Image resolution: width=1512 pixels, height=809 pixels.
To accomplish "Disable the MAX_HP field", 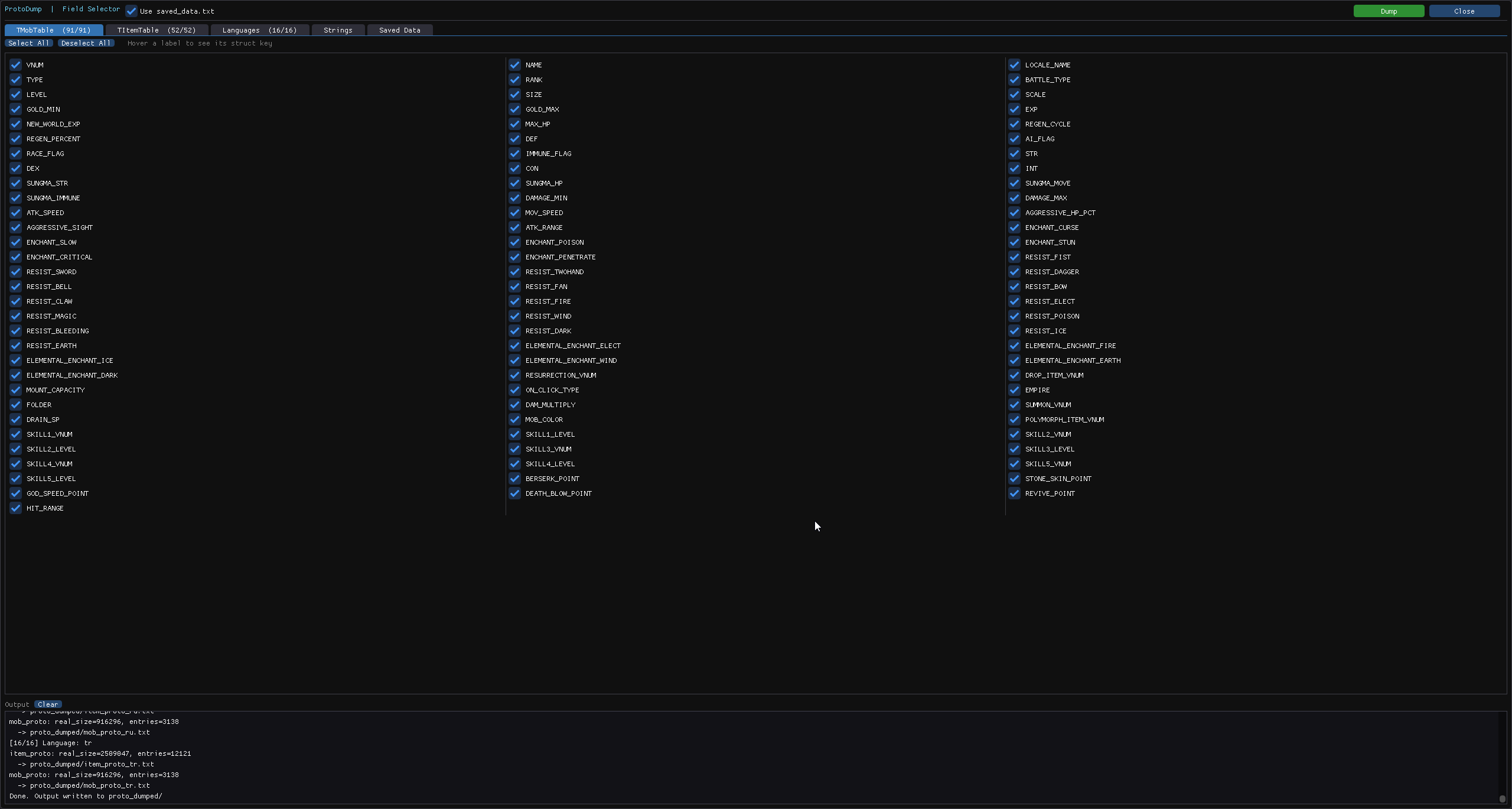I will 515,124.
